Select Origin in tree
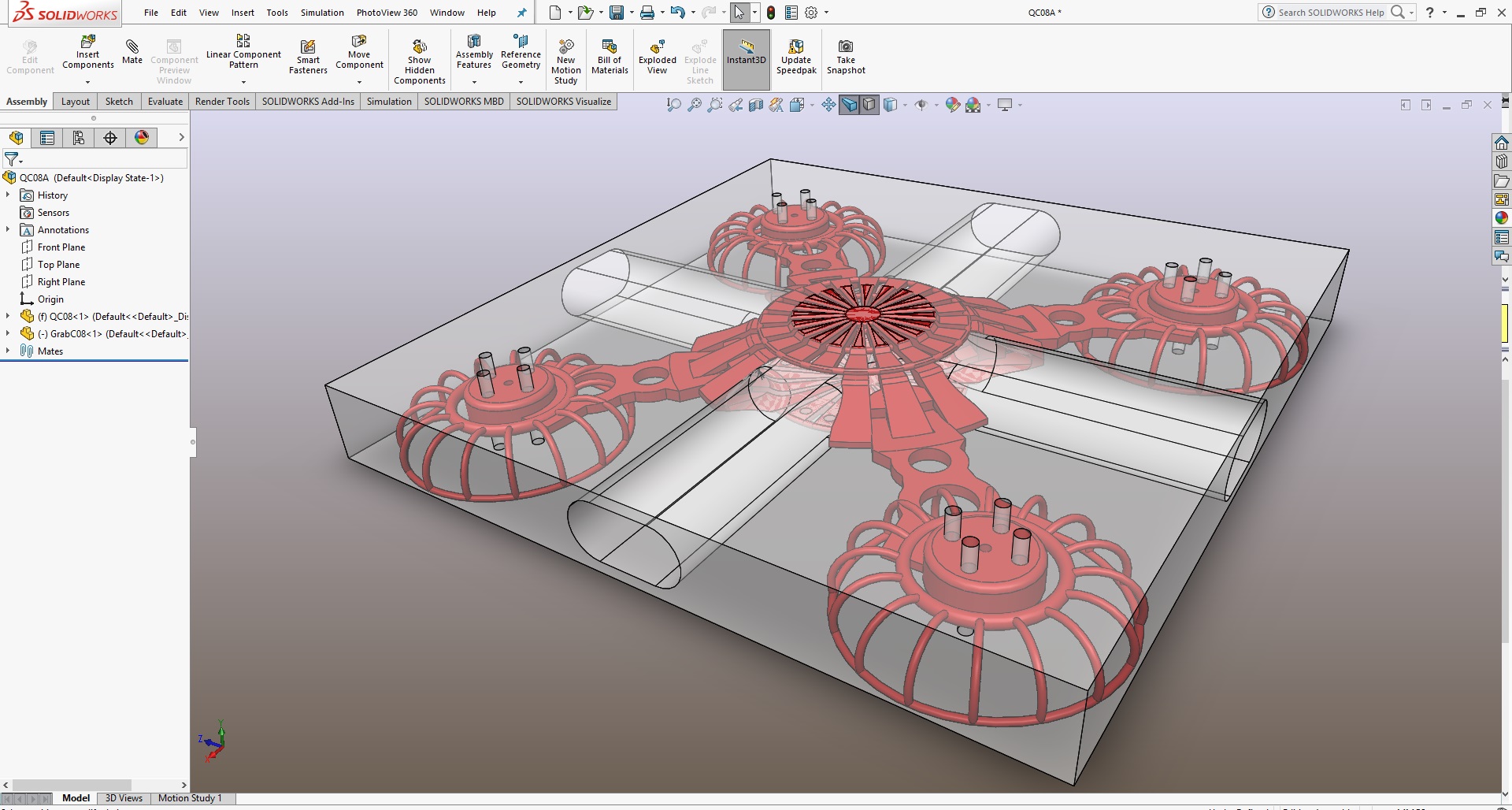This screenshot has width=1512, height=810. pos(50,299)
